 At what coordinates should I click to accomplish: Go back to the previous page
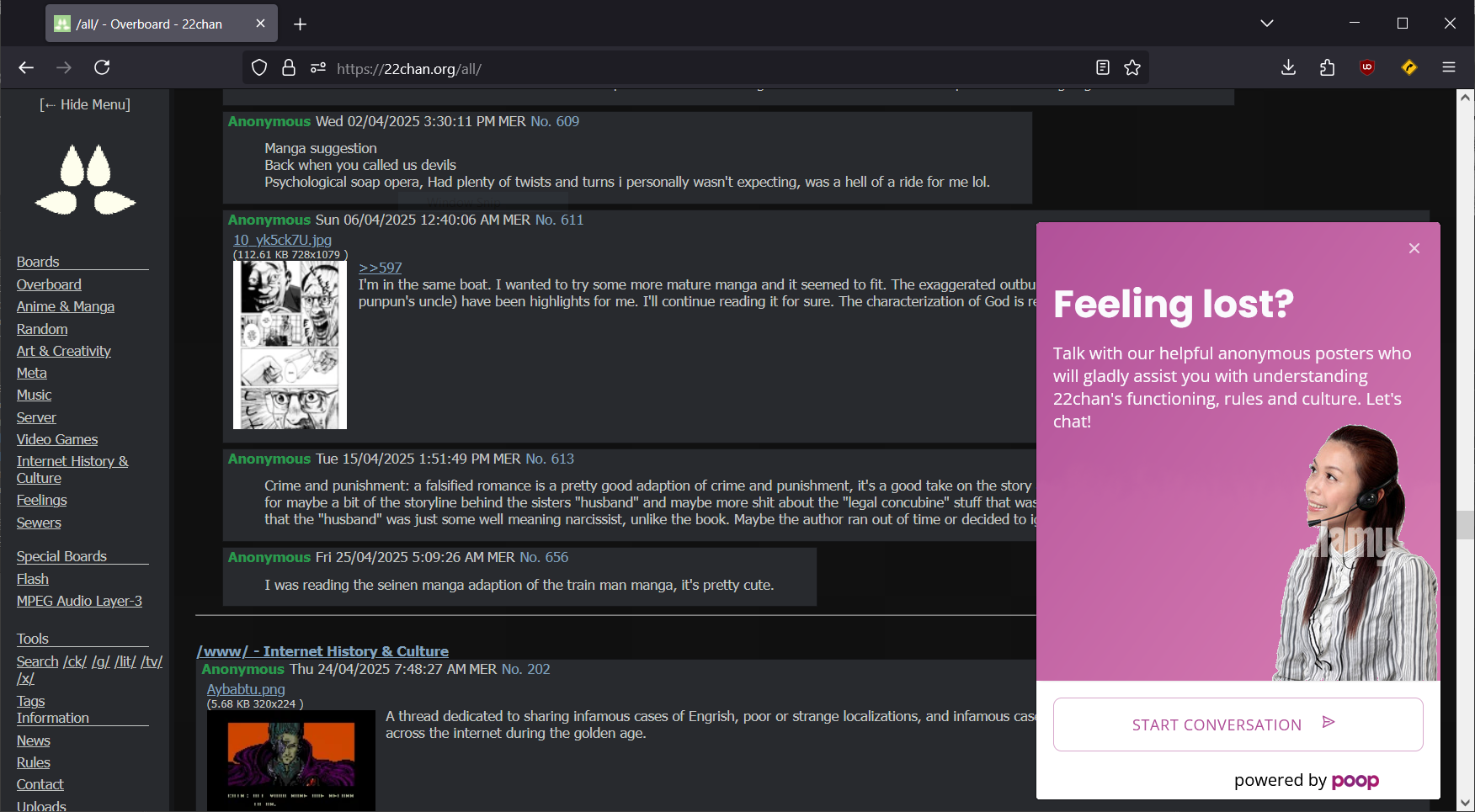(26, 67)
